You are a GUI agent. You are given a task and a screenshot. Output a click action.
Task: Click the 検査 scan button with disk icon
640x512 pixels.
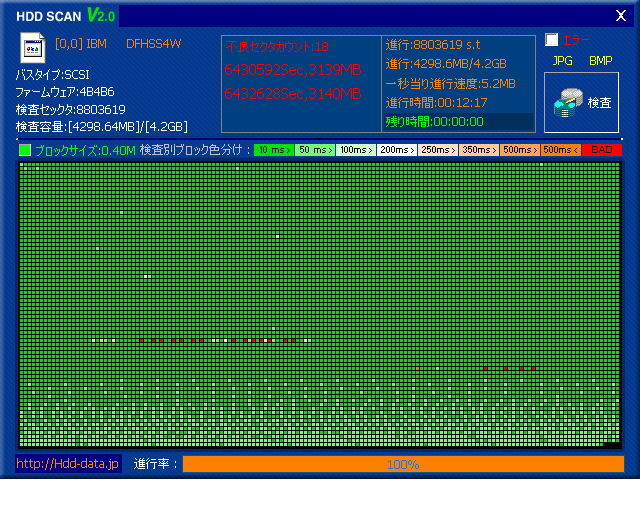pyautogui.click(x=583, y=101)
